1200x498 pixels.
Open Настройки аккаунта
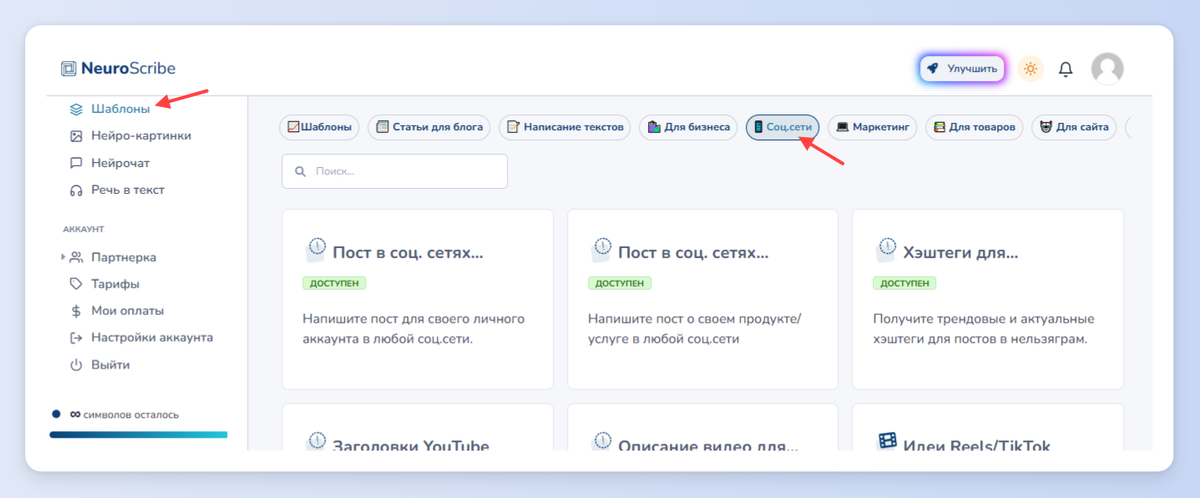click(152, 338)
